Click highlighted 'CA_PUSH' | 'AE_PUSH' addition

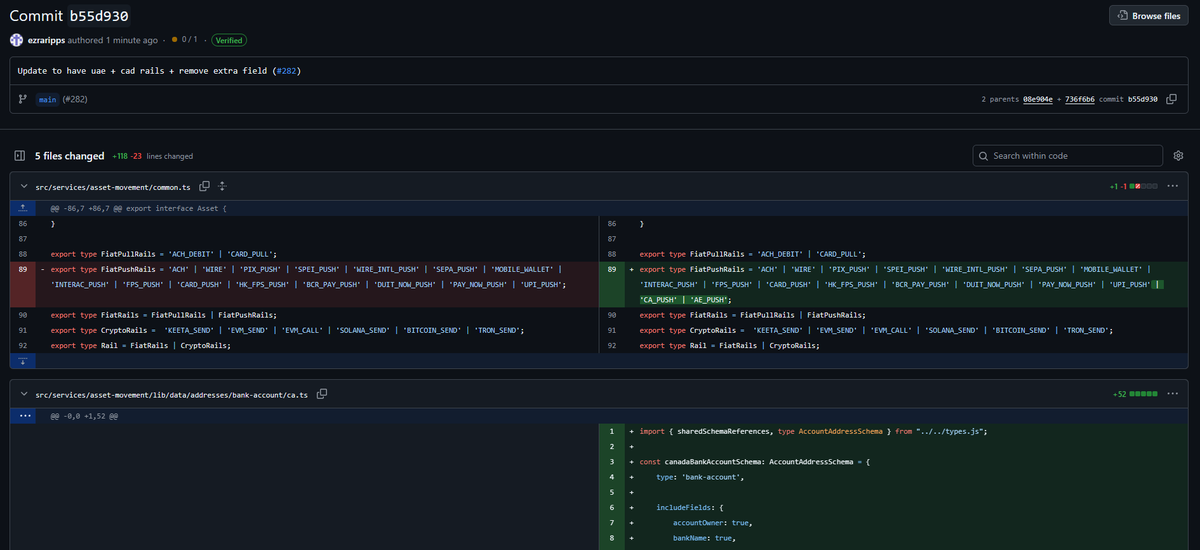coord(685,300)
